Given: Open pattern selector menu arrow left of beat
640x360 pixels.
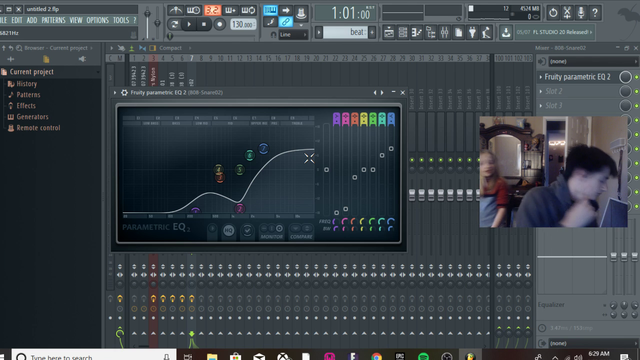Looking at the screenshot, I should 319,32.
